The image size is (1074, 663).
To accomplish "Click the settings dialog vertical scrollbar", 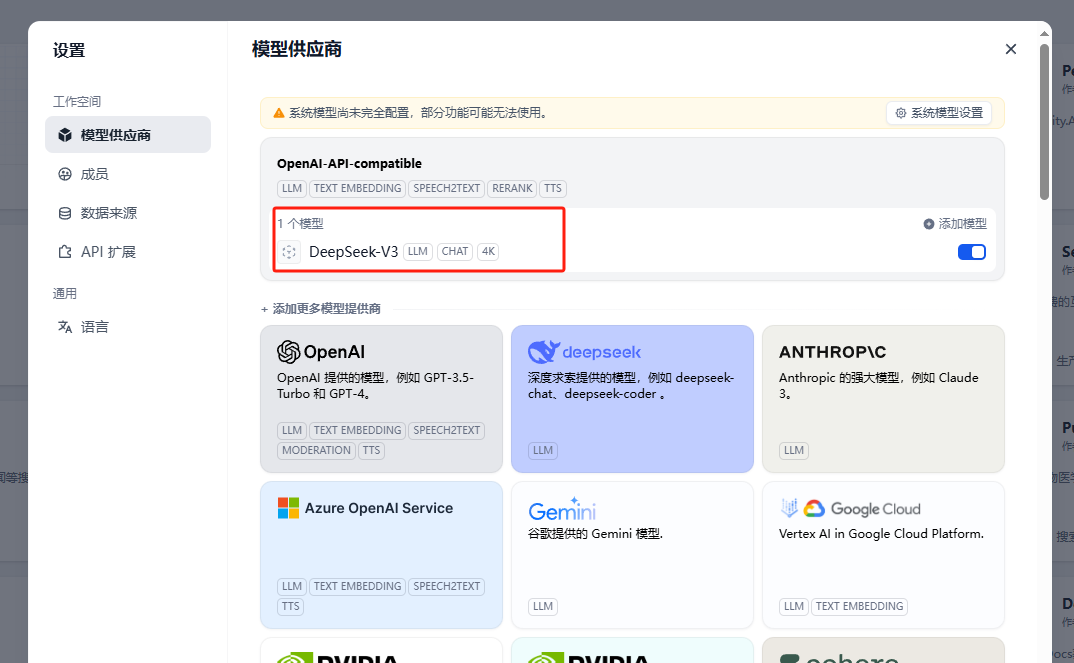I will click(1045, 122).
